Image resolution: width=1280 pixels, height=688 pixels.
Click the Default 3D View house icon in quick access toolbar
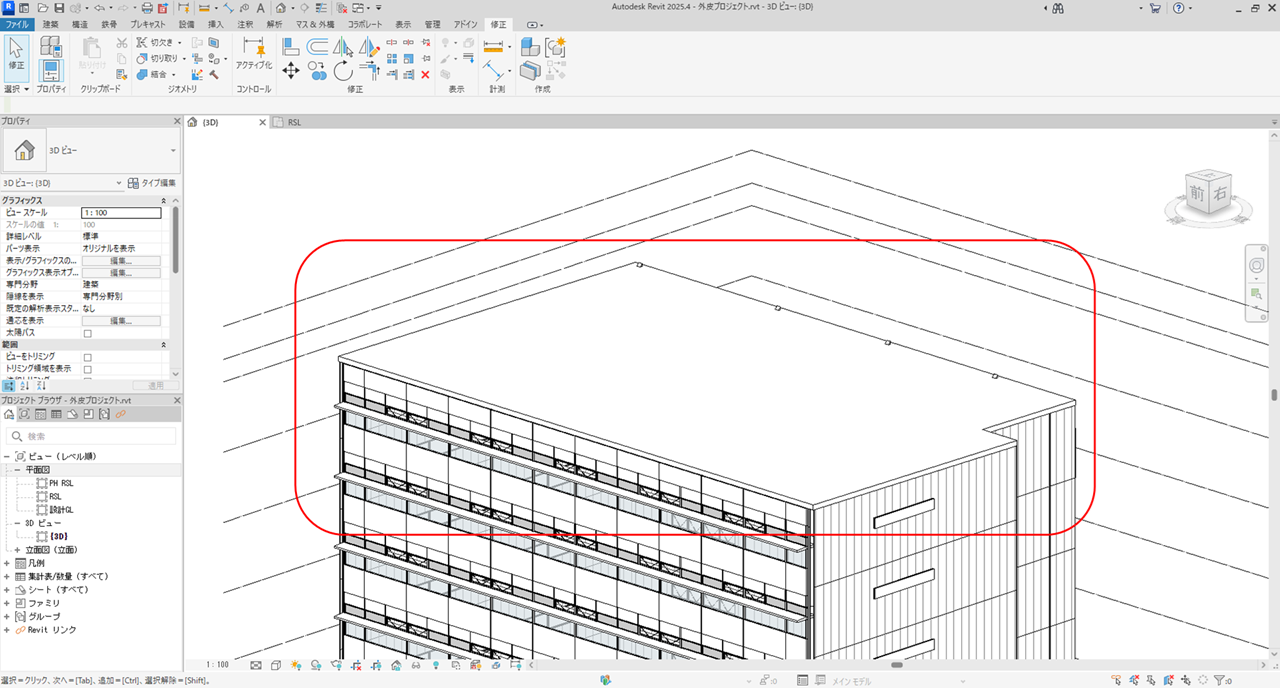pos(281,8)
